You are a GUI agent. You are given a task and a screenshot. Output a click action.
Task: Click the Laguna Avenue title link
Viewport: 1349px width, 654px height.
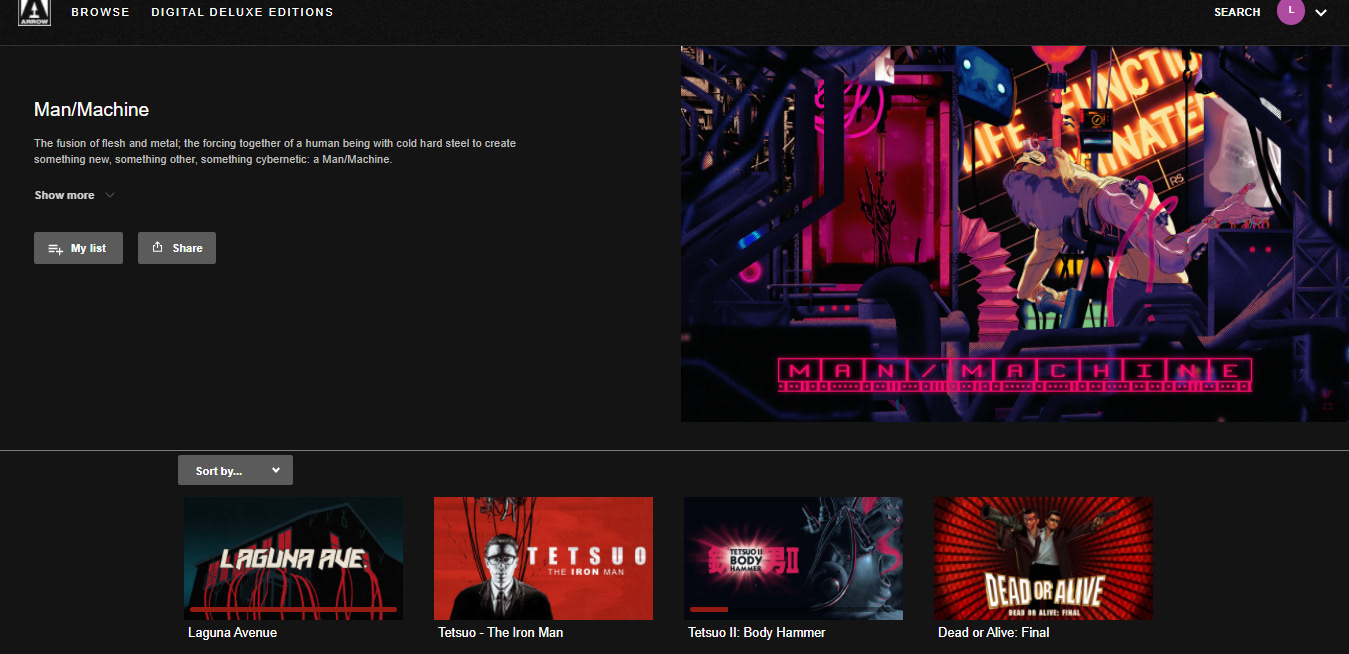pos(232,633)
